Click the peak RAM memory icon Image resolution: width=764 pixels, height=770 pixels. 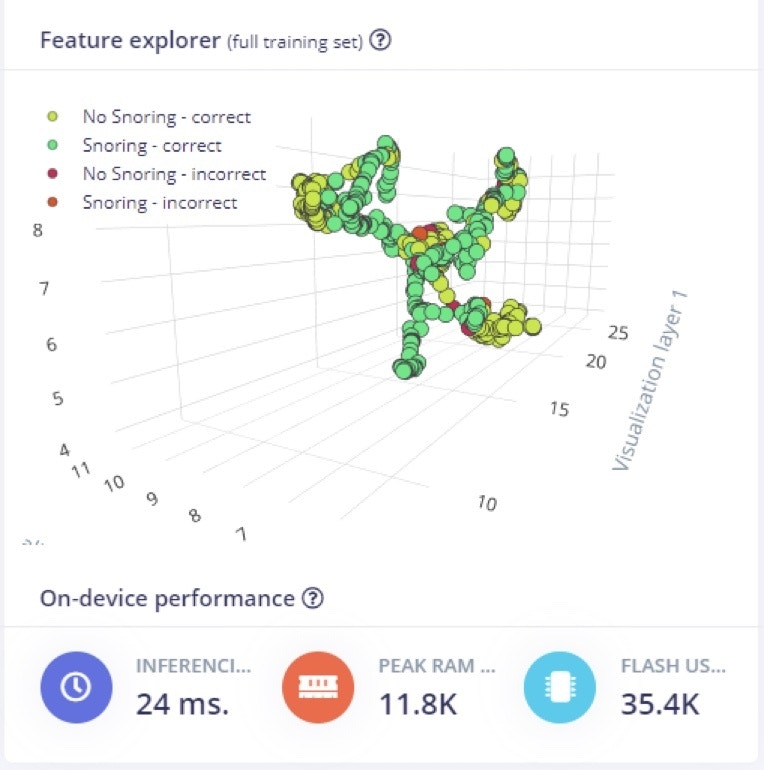[x=318, y=687]
